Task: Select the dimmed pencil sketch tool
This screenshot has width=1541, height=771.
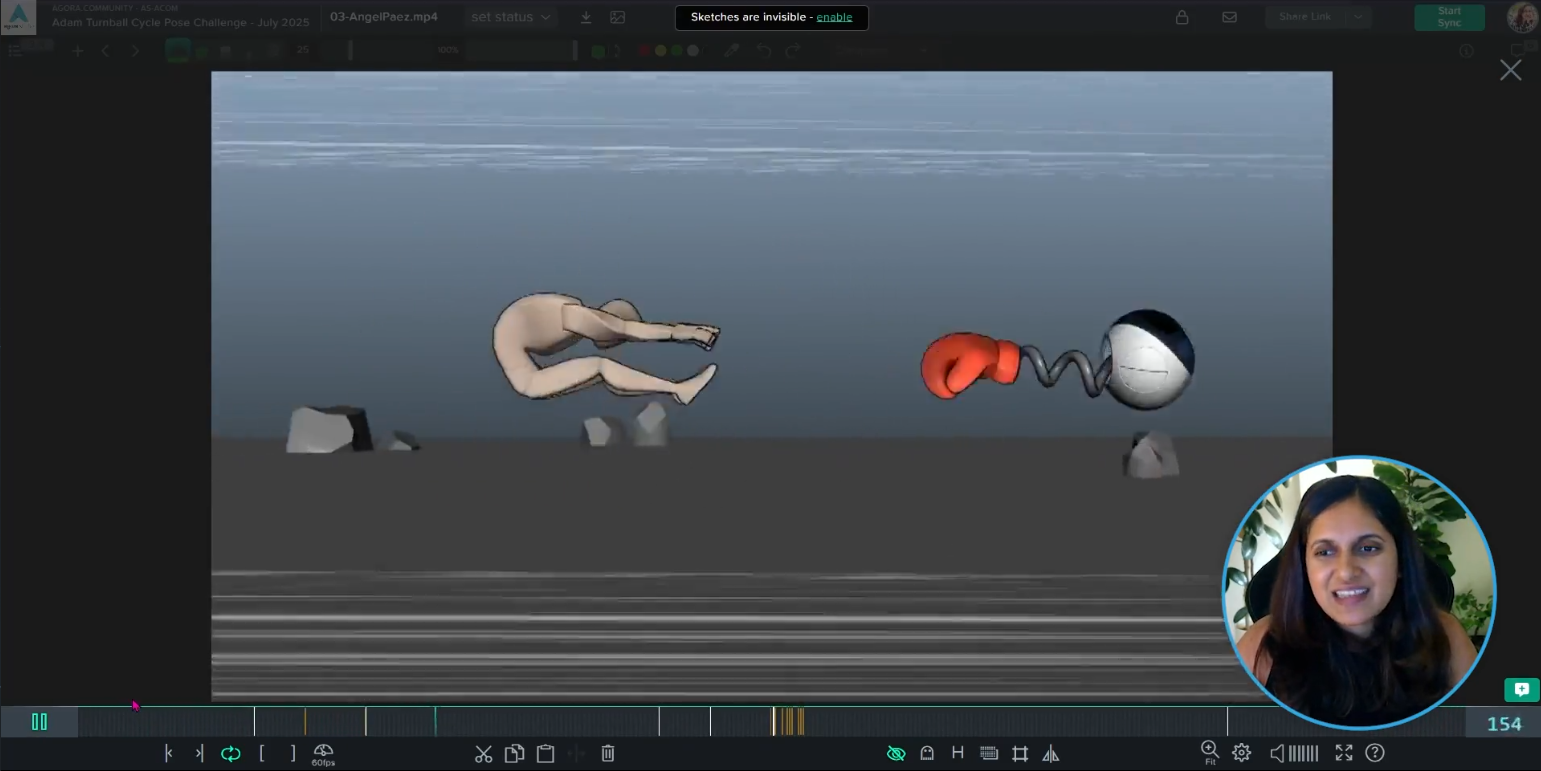Action: click(x=732, y=50)
